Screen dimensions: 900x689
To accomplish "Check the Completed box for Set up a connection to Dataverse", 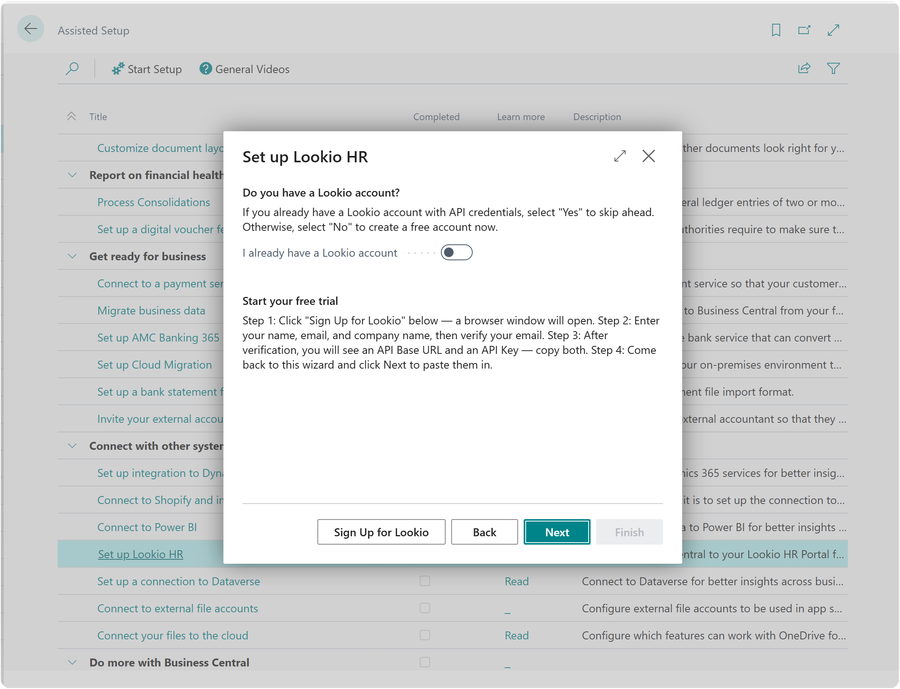I will coord(424,581).
